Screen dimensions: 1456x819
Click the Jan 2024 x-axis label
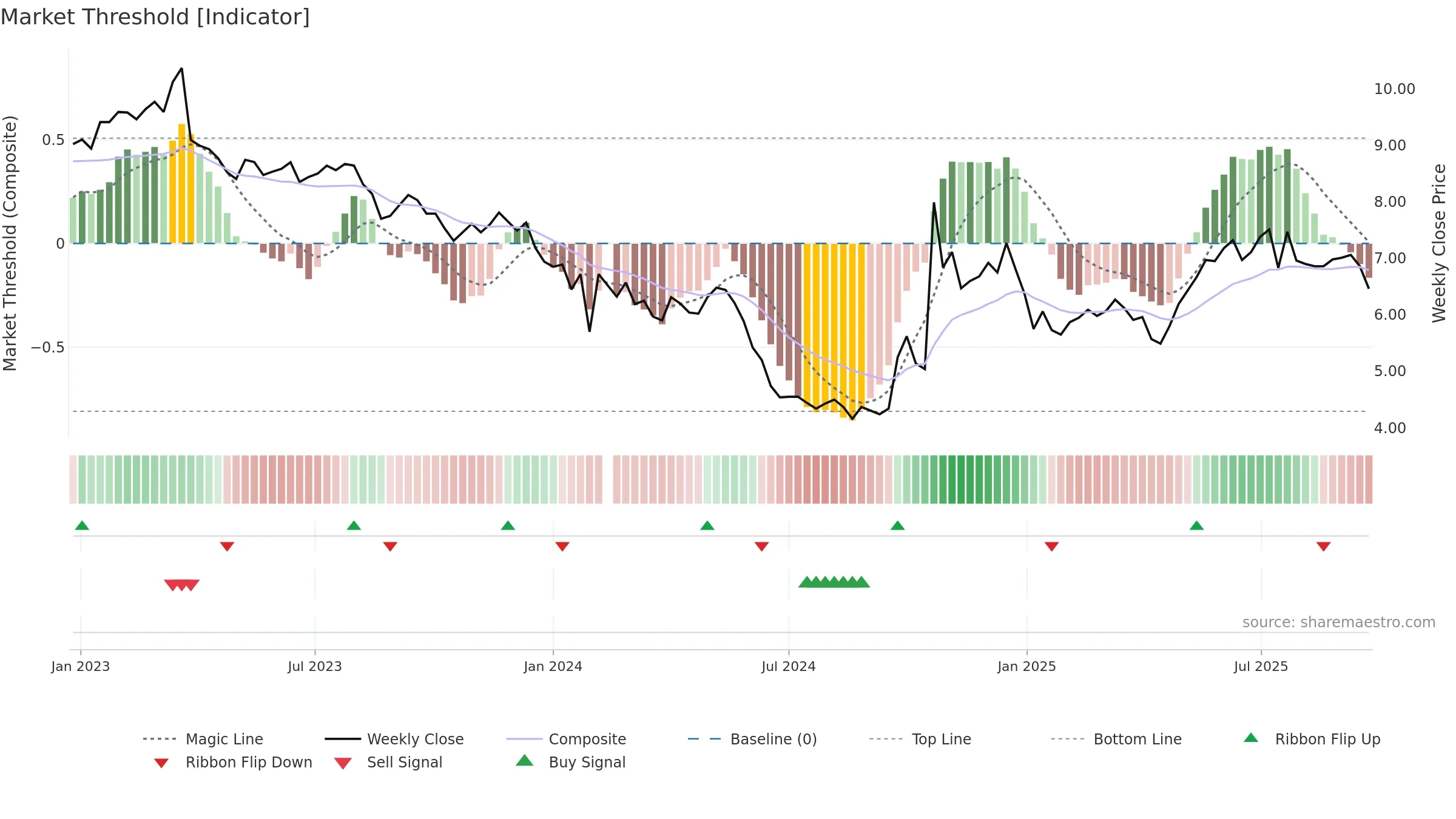tap(553, 667)
